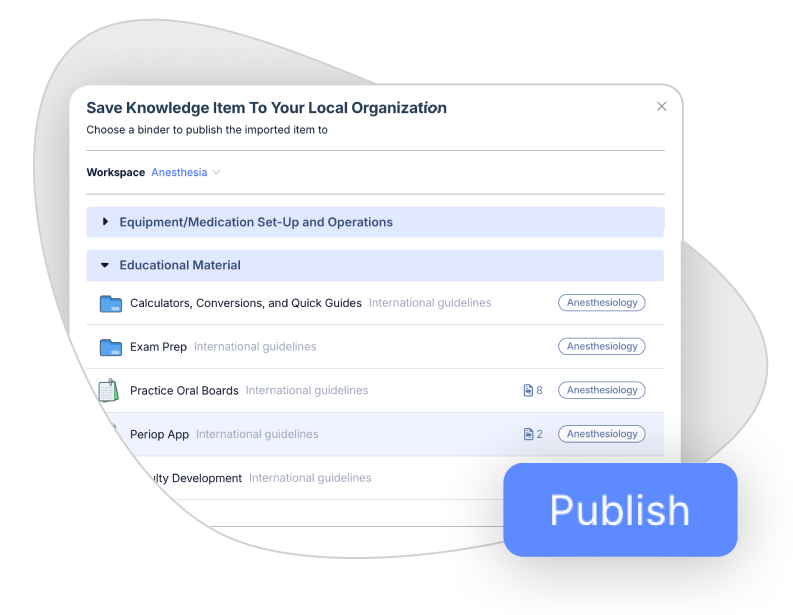The width and height of the screenshot is (793, 615).
Task: Click the Educational Material heading text
Action: 180,265
